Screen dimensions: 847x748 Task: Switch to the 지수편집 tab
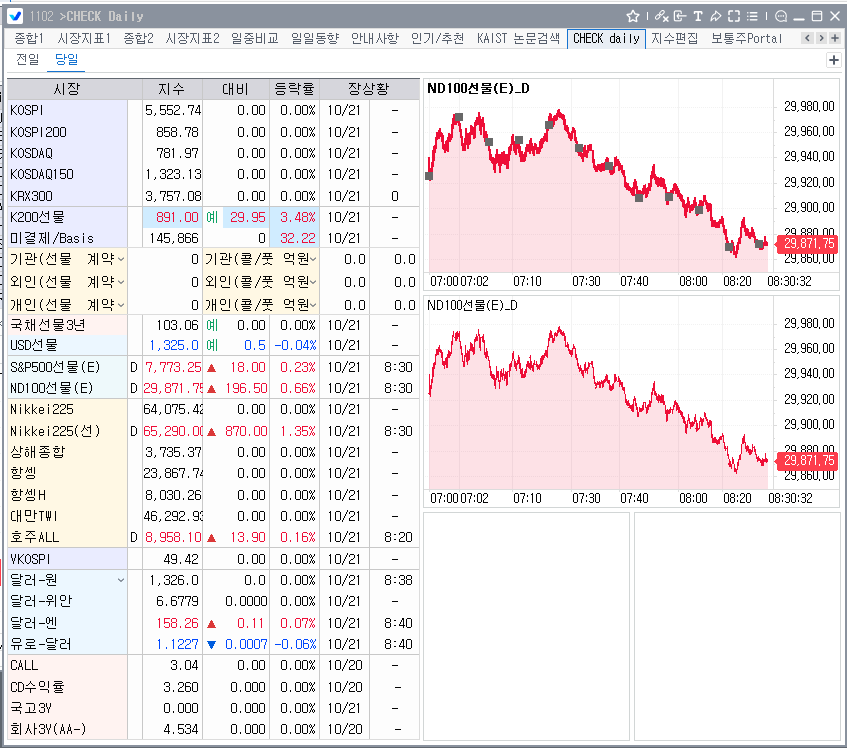(674, 38)
